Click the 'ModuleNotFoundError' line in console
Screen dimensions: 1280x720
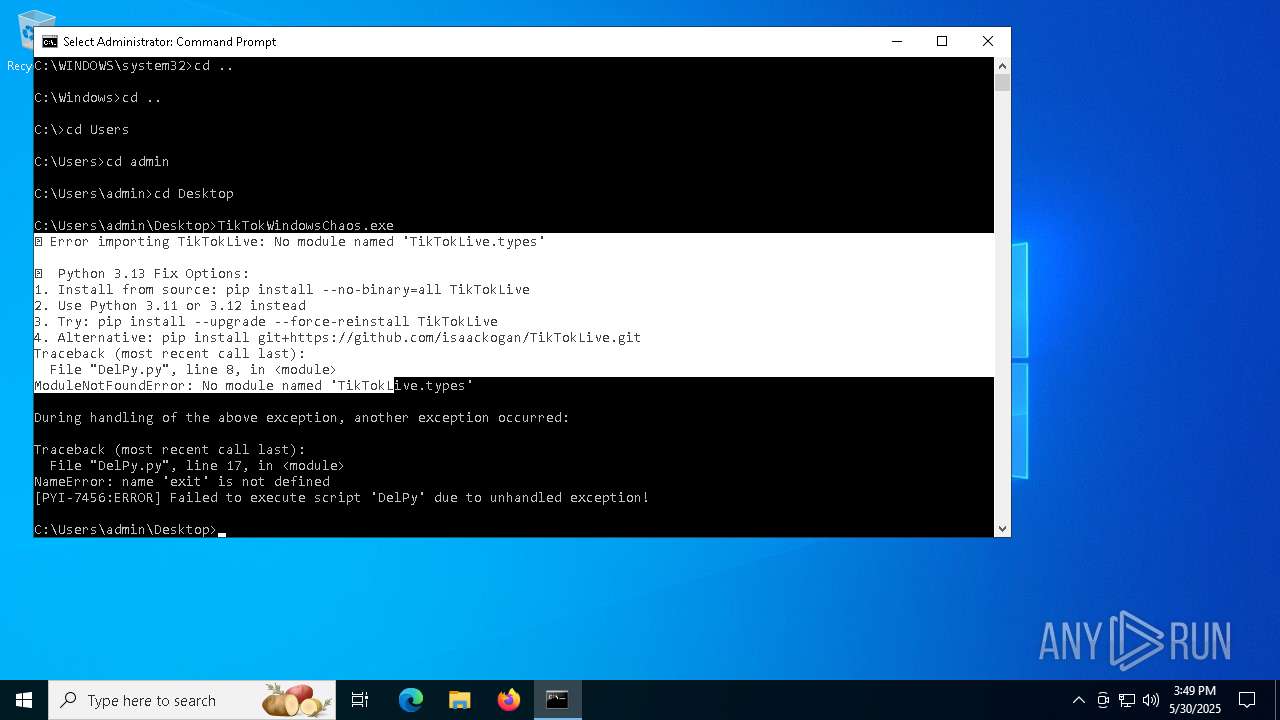[x=253, y=385]
